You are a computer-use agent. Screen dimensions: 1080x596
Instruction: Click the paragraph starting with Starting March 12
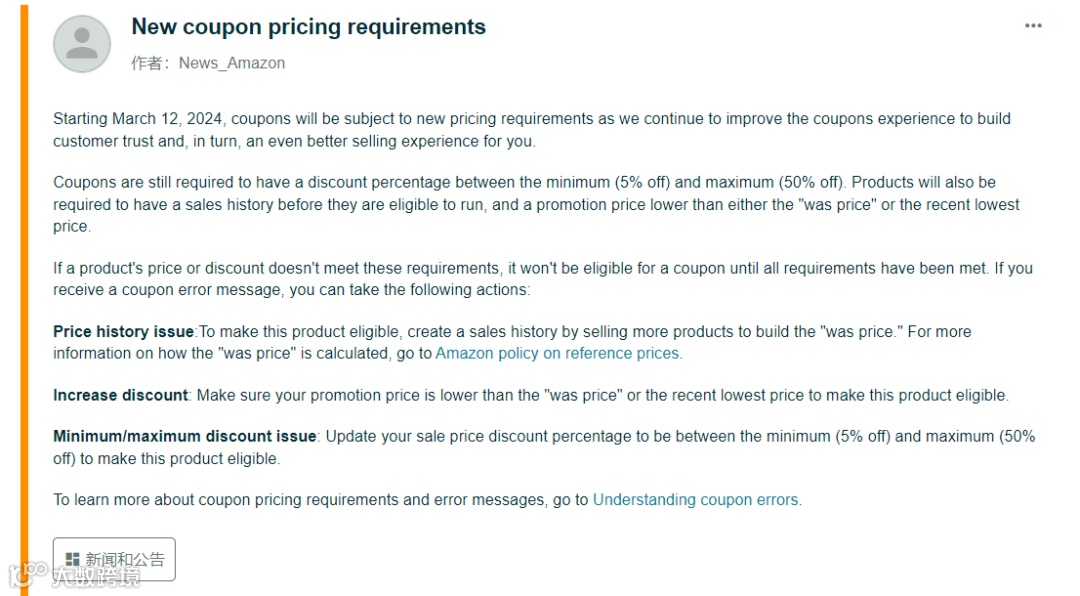click(530, 130)
